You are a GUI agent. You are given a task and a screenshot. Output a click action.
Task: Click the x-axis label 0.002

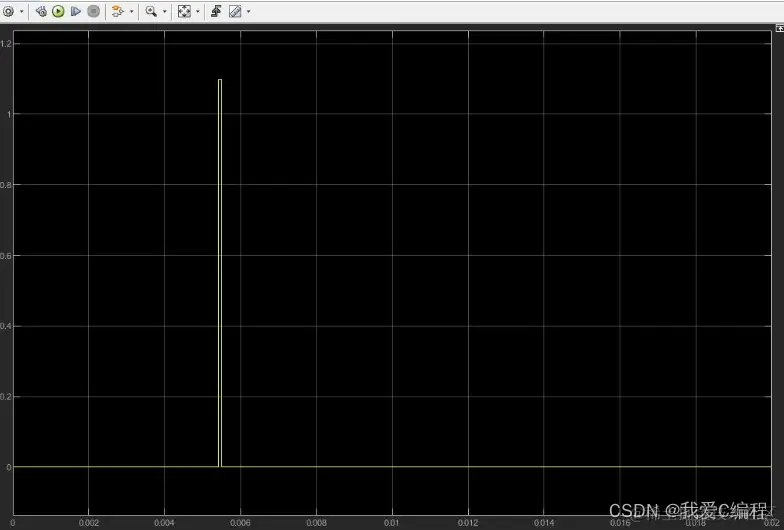click(88, 523)
